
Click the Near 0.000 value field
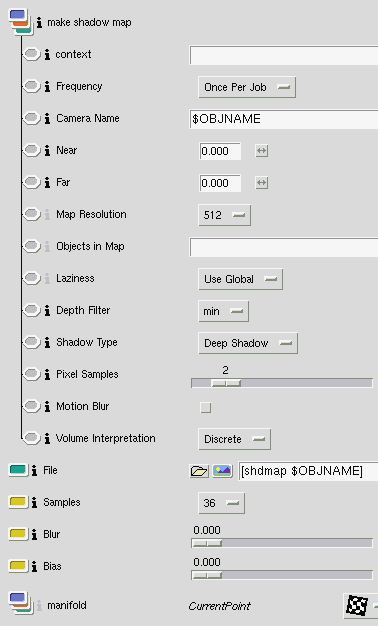[220, 151]
